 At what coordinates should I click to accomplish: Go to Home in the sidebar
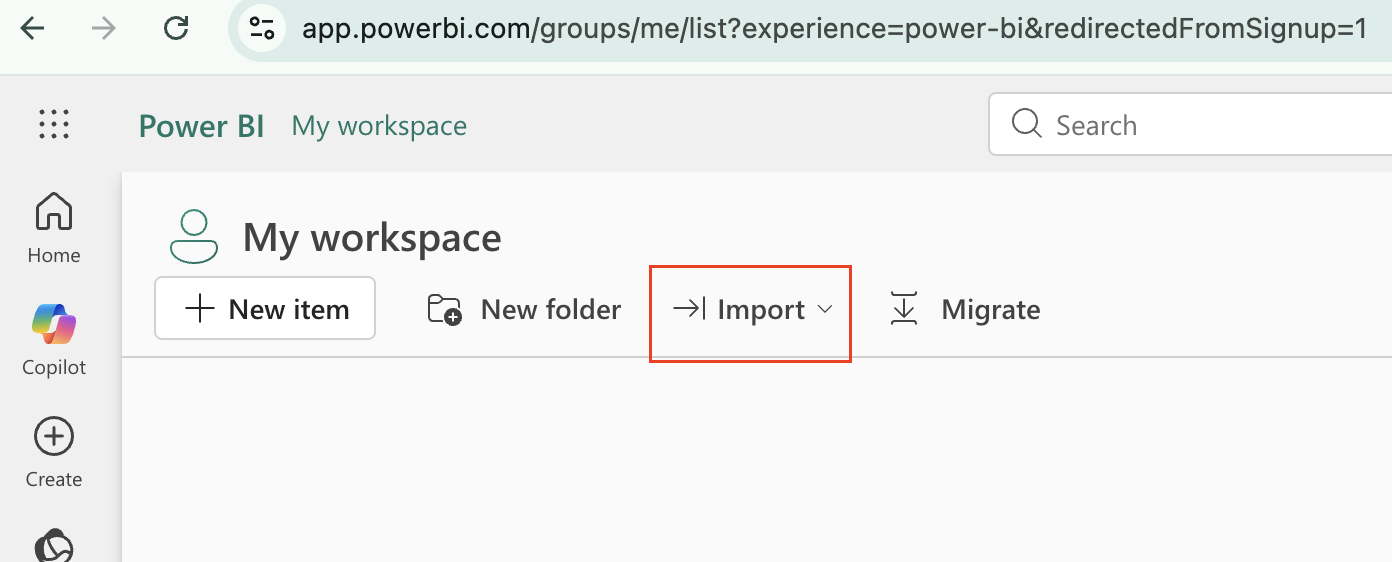(x=54, y=228)
